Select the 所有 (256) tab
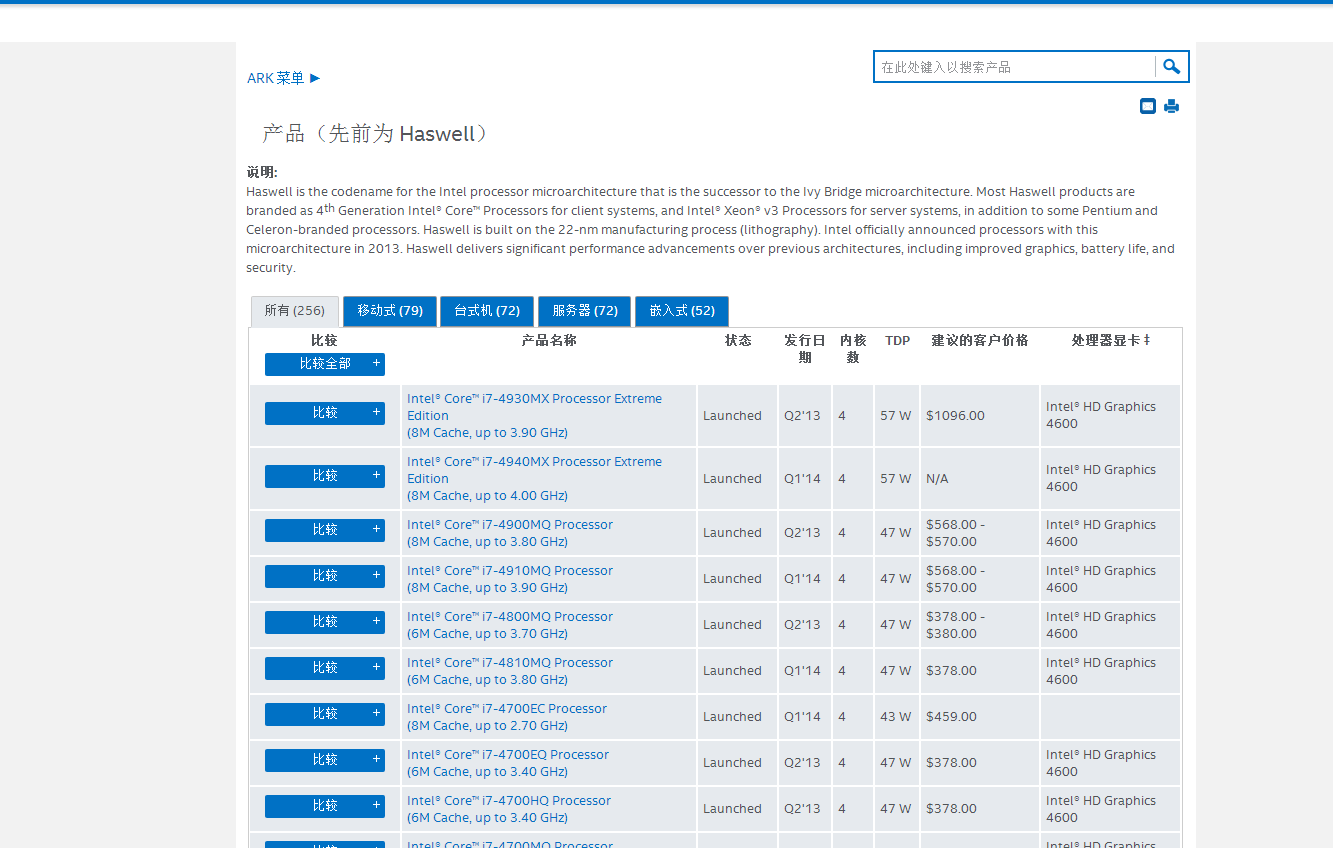The height and width of the screenshot is (848, 1333). [x=294, y=311]
